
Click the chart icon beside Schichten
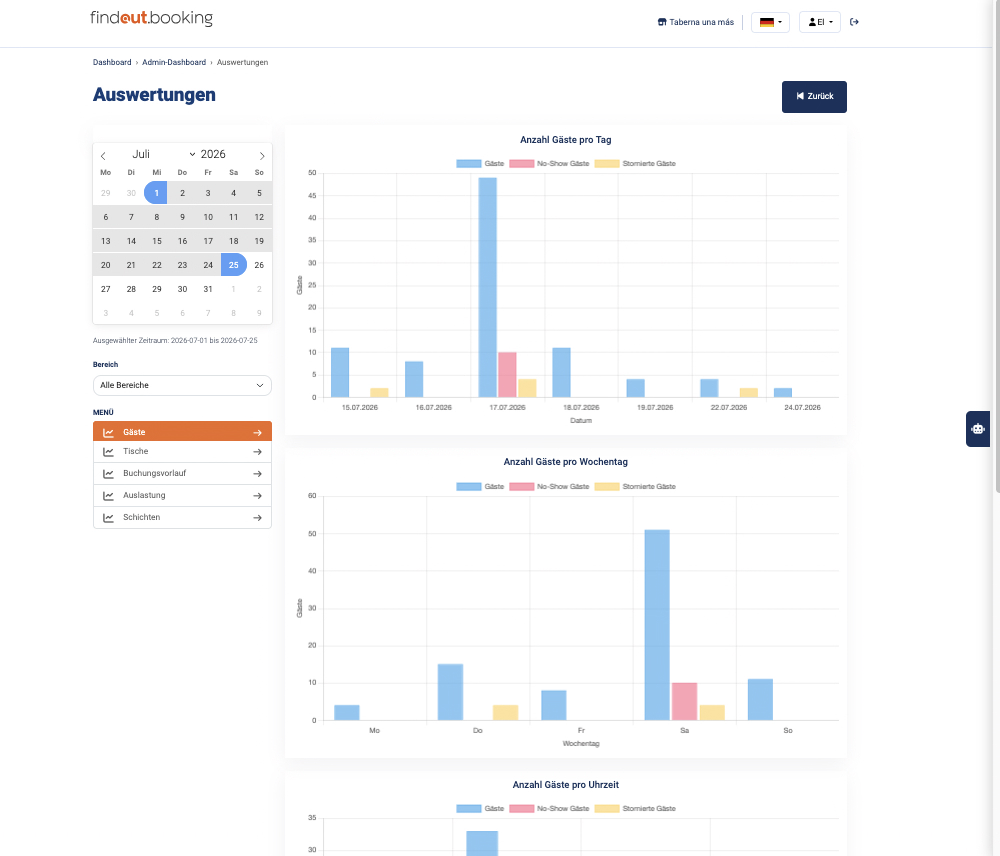tap(108, 518)
